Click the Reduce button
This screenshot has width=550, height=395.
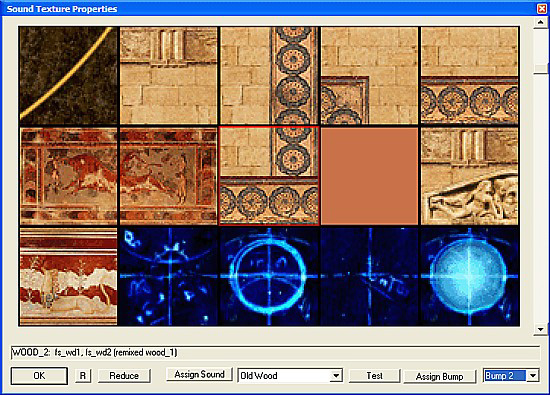pos(124,376)
